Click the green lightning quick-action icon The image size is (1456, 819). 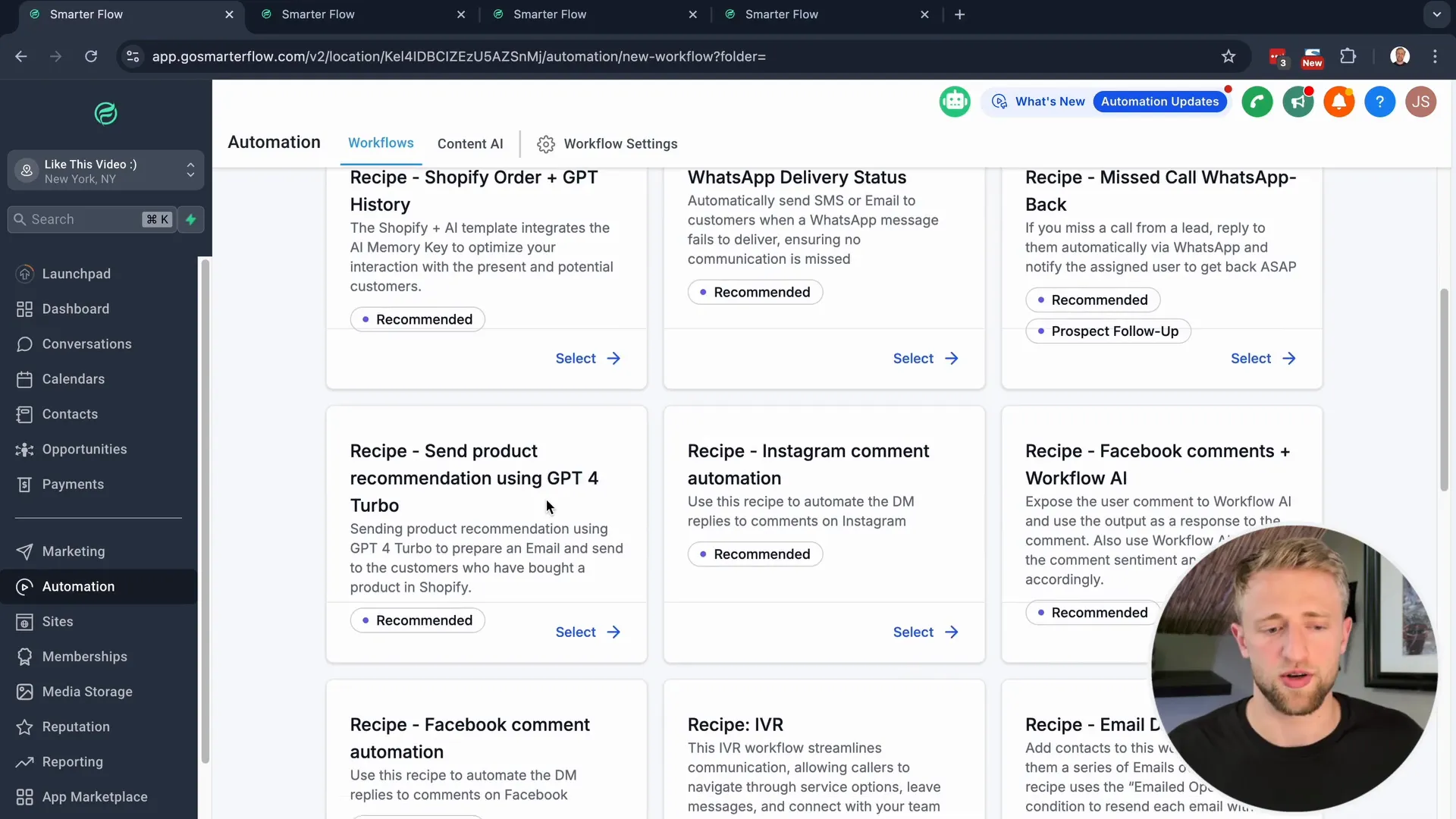[191, 219]
